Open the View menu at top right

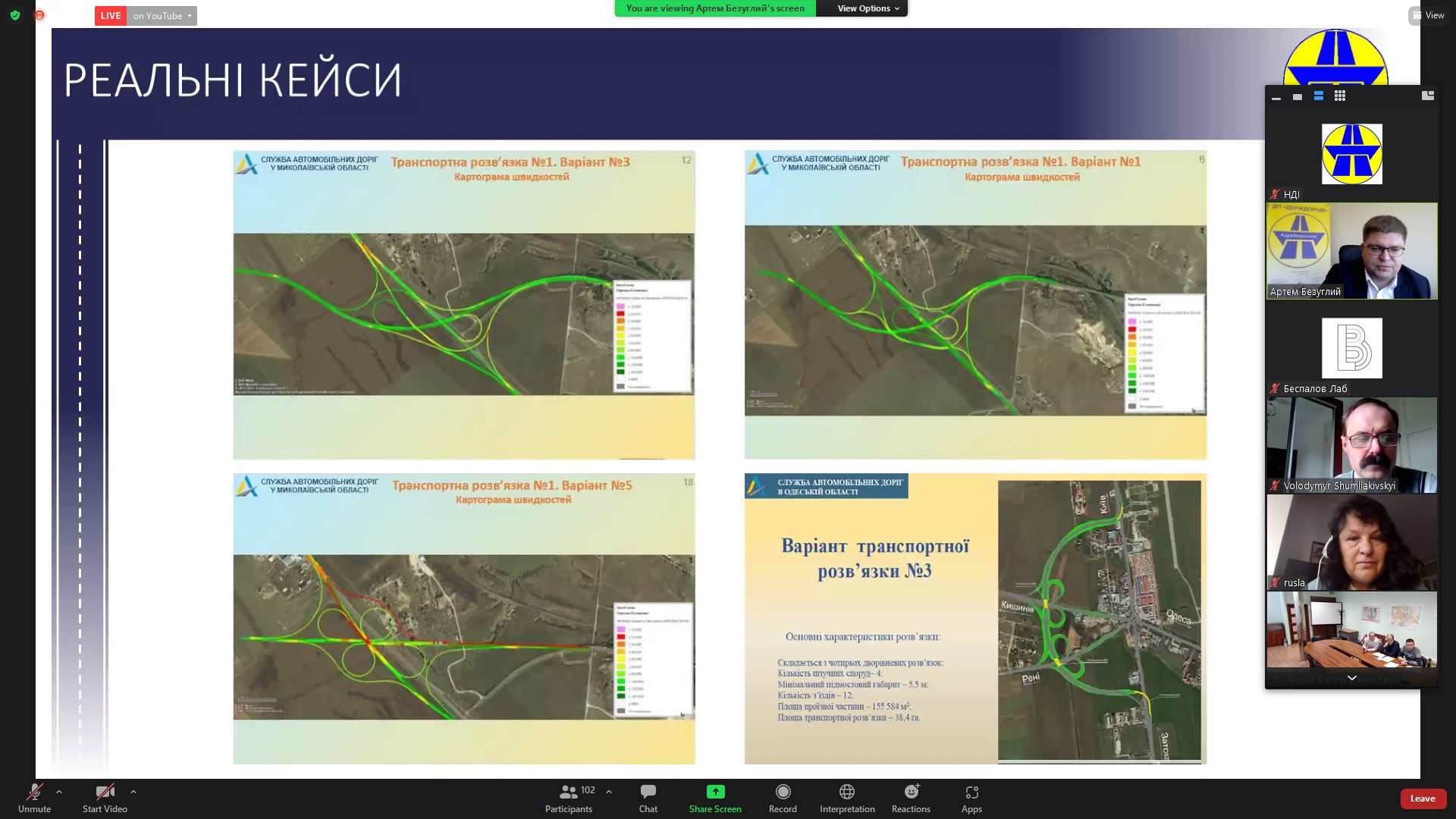point(1428,15)
